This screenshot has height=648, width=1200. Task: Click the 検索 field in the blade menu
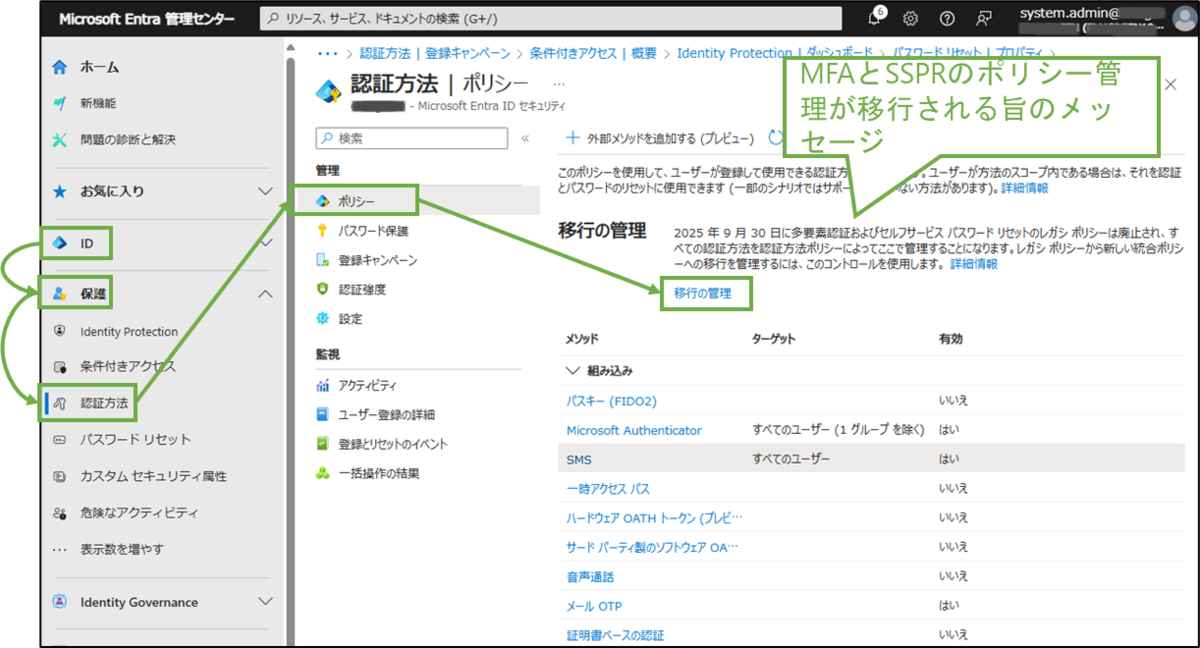tap(412, 138)
